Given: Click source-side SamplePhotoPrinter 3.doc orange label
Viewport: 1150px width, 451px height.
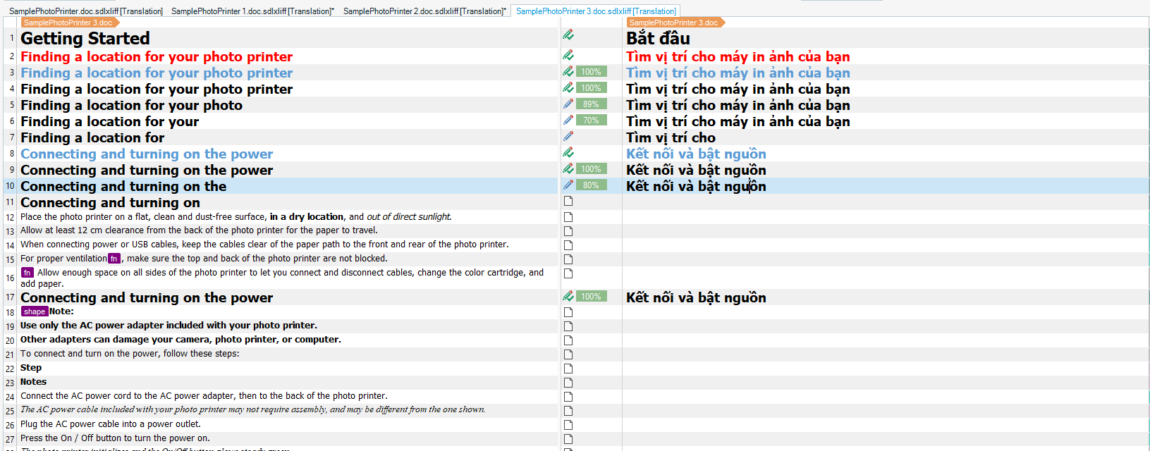Looking at the screenshot, I should coord(70,23).
